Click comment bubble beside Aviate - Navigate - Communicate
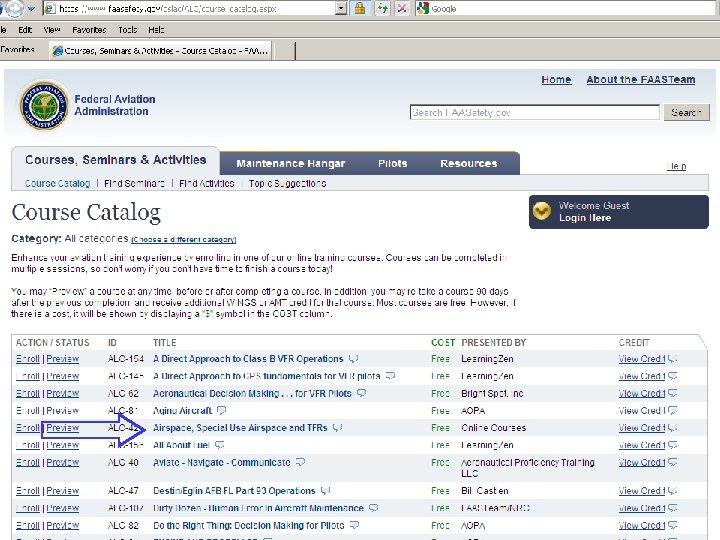 (x=300, y=462)
